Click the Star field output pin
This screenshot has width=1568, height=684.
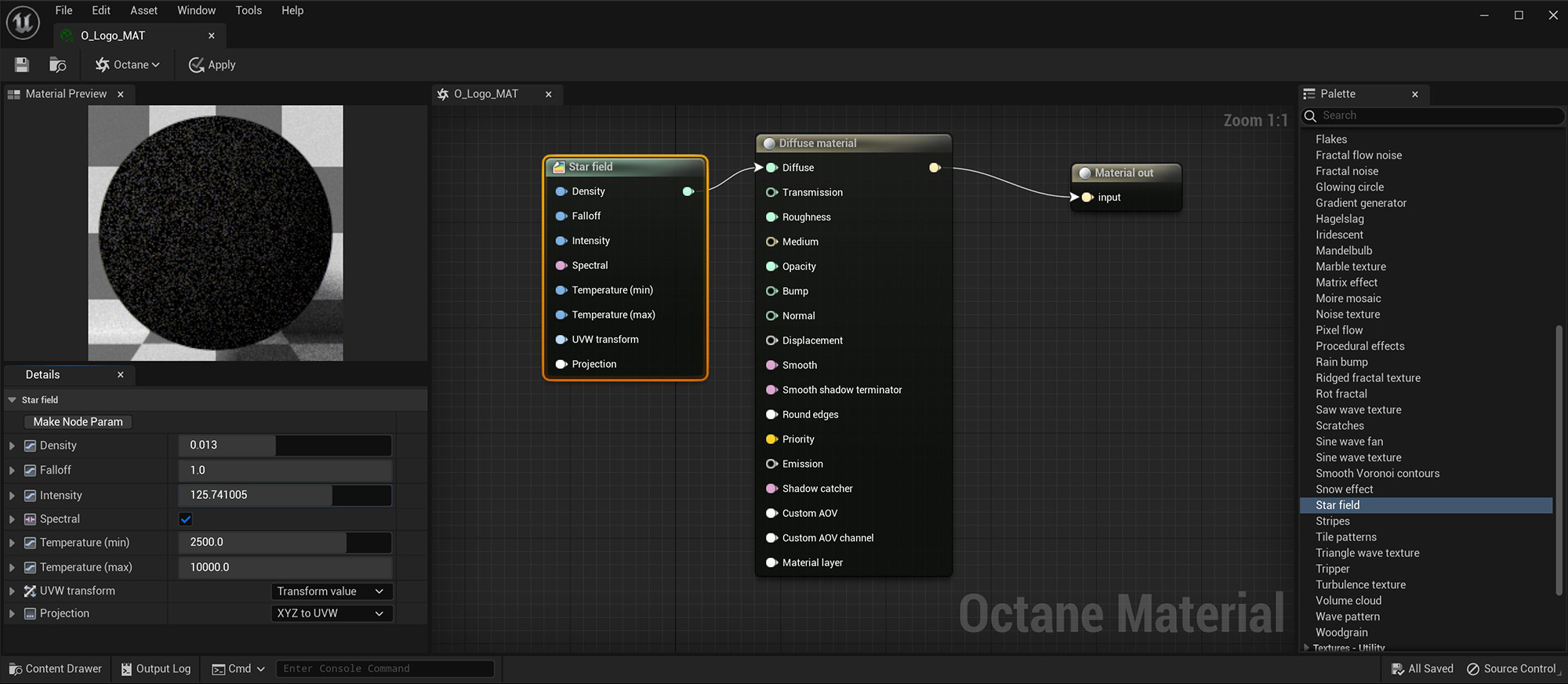click(688, 191)
